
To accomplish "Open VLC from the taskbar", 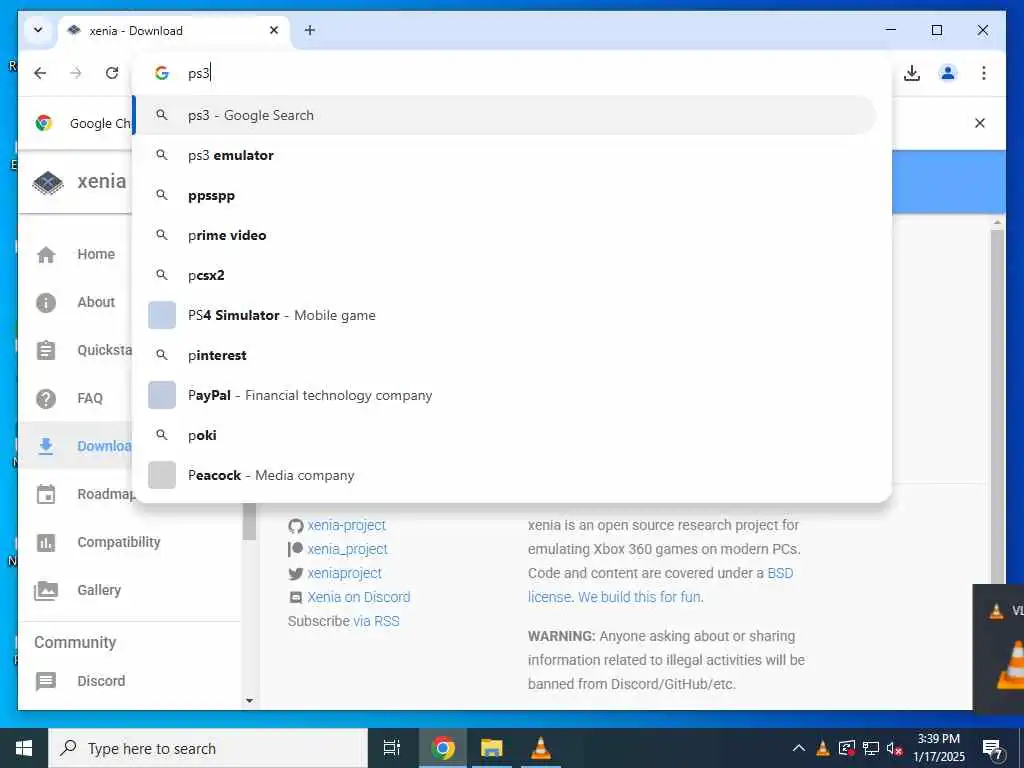I will click(541, 748).
